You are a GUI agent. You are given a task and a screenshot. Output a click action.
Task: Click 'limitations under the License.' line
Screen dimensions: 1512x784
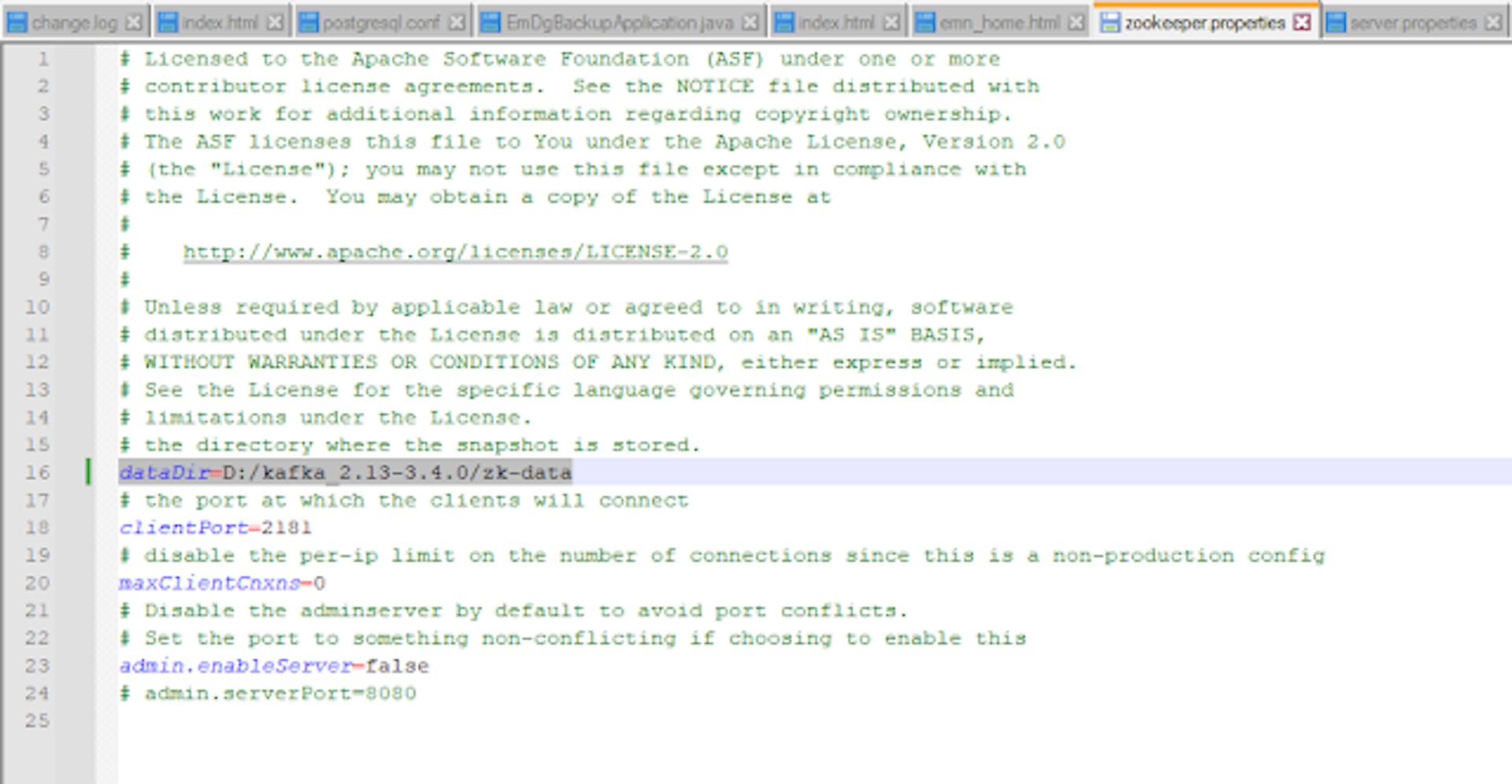click(x=325, y=417)
